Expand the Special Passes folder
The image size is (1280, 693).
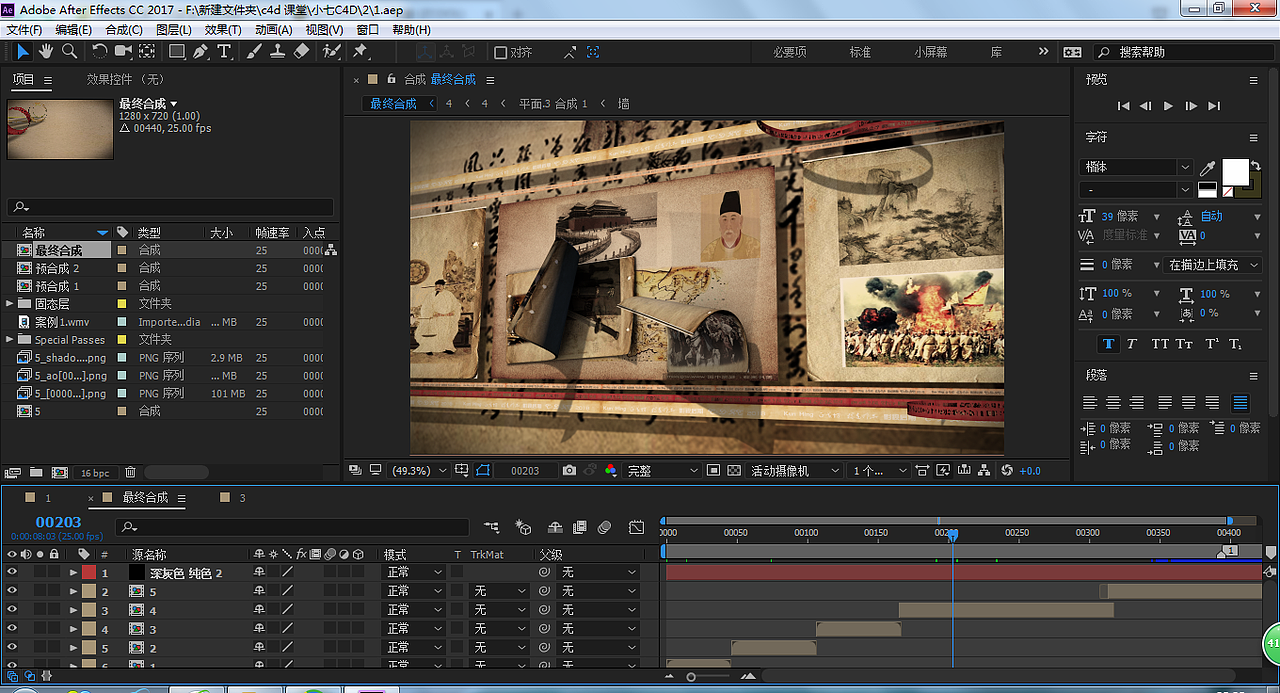coord(10,340)
